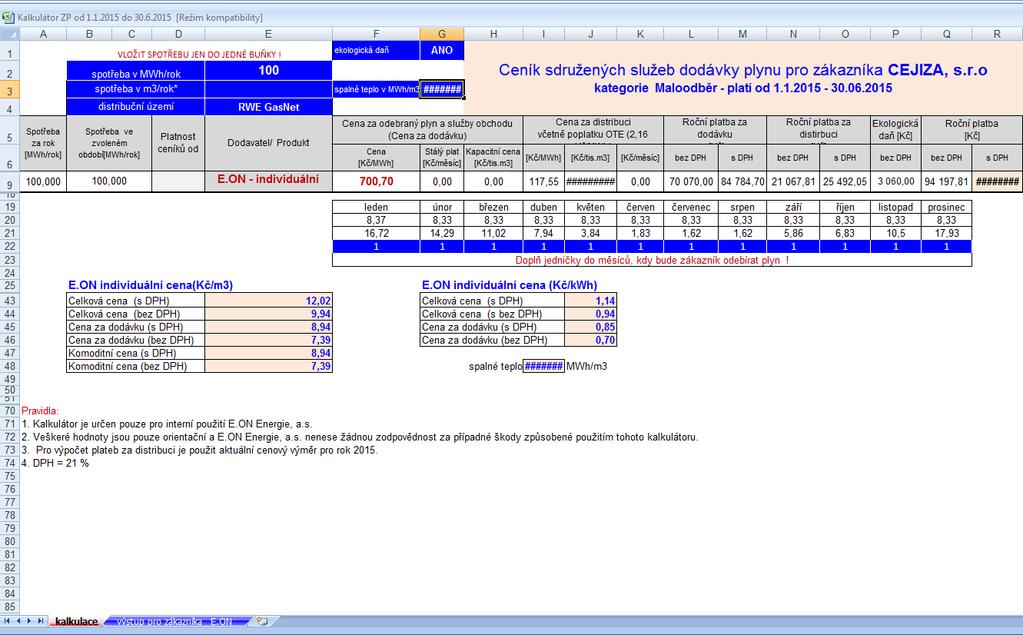Select the VLOŽIT SPOTŘEBU JEN DO JEDNÉ BUŇKY warning

(x=200, y=55)
